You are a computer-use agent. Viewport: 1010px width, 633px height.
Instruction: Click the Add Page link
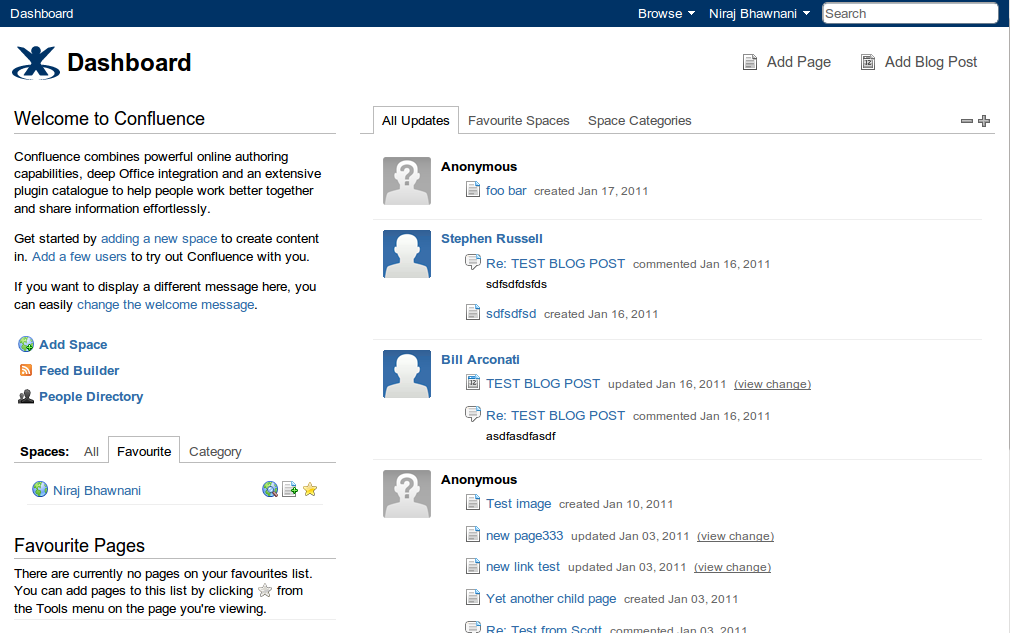pyautogui.click(x=799, y=62)
